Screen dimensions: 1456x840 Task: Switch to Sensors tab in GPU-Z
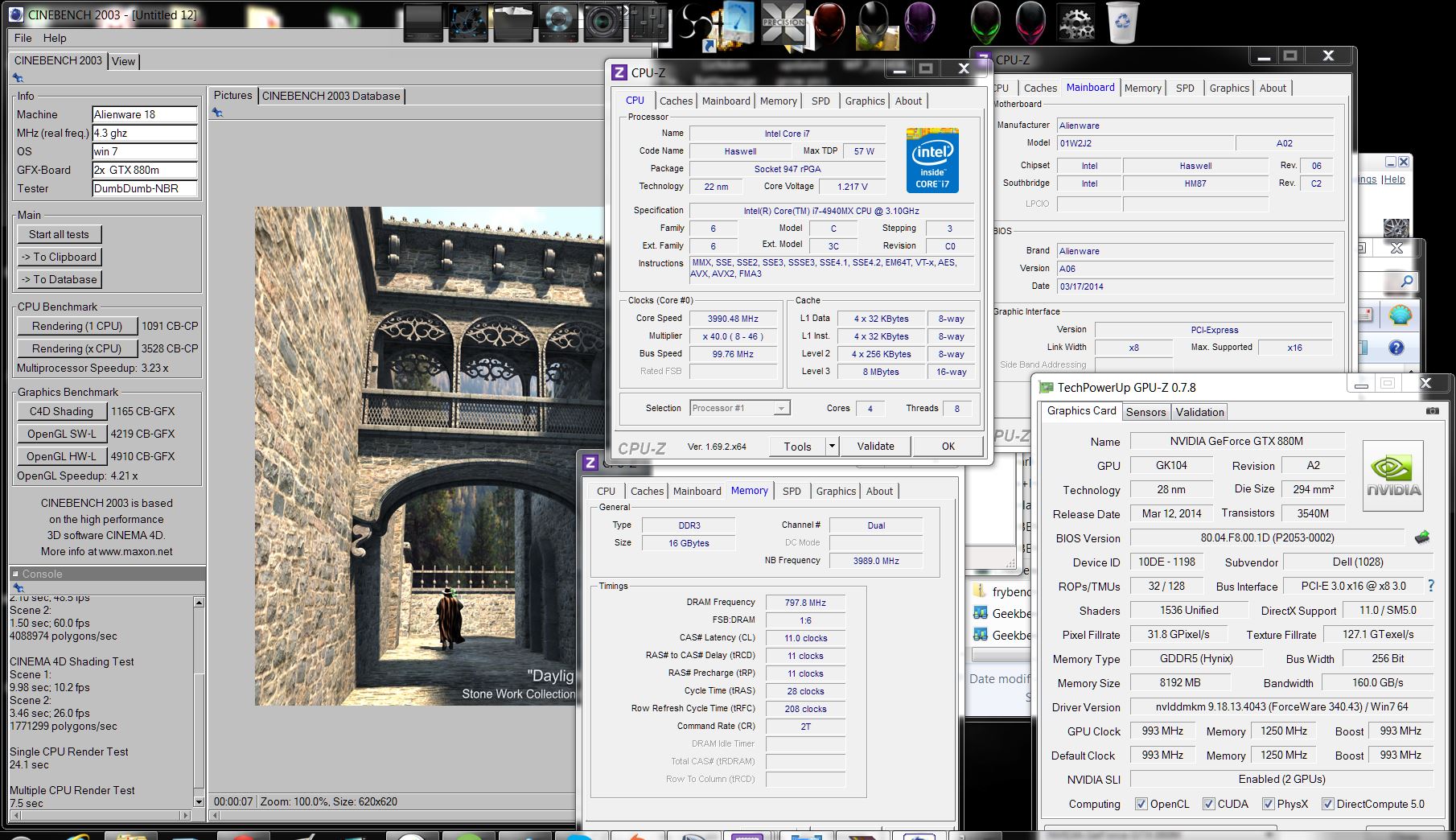click(x=1145, y=412)
